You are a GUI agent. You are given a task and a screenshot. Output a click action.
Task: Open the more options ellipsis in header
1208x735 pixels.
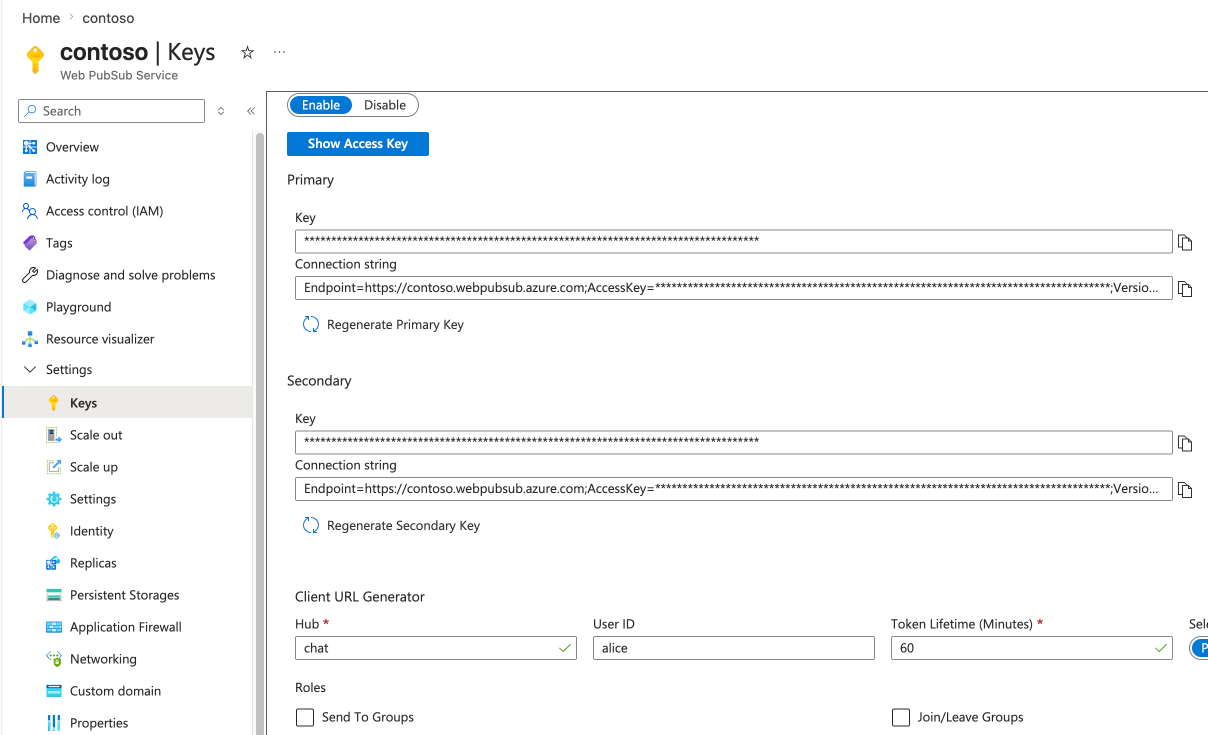coord(279,52)
